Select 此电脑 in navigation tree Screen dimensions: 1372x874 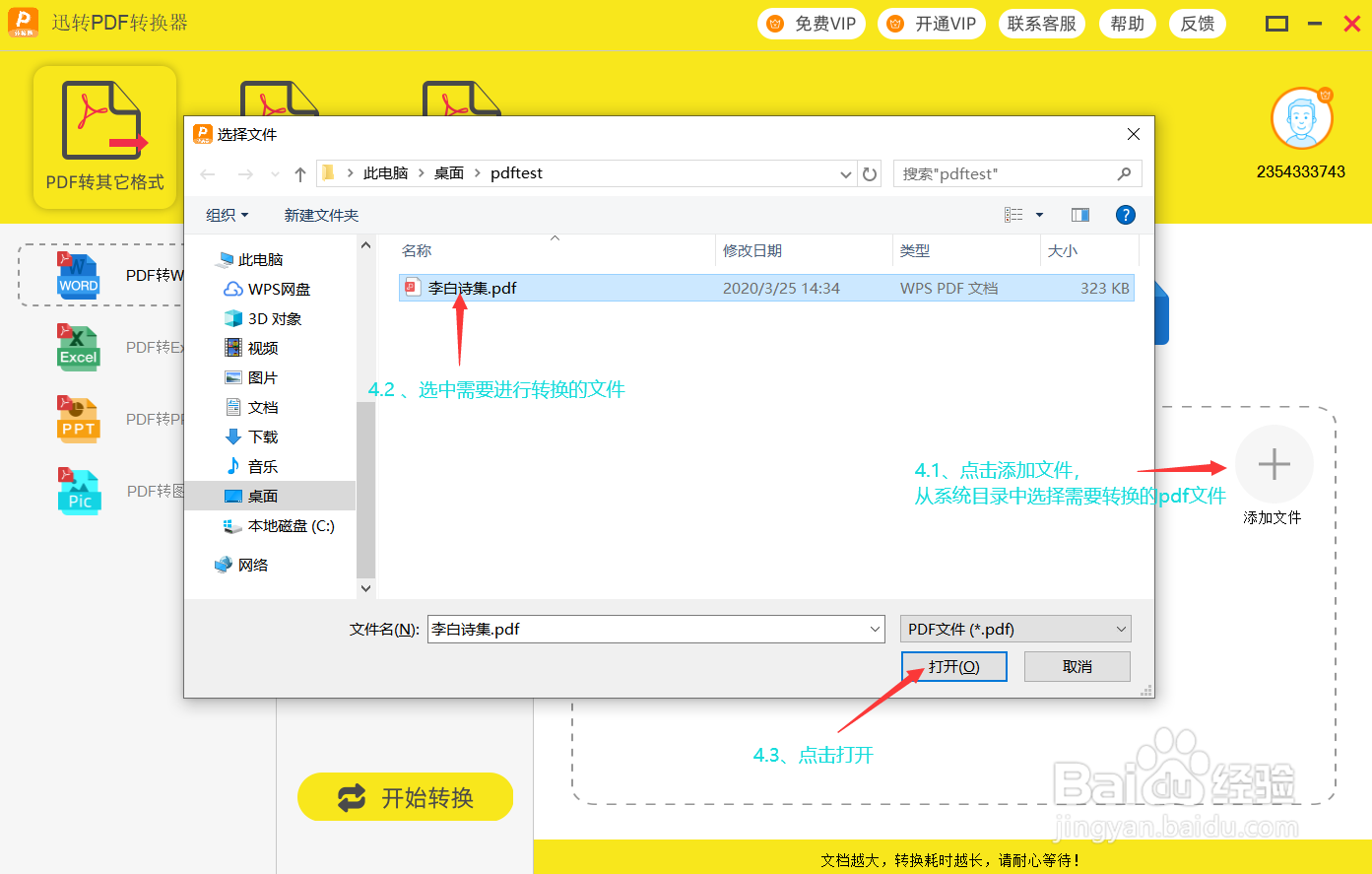click(x=260, y=259)
